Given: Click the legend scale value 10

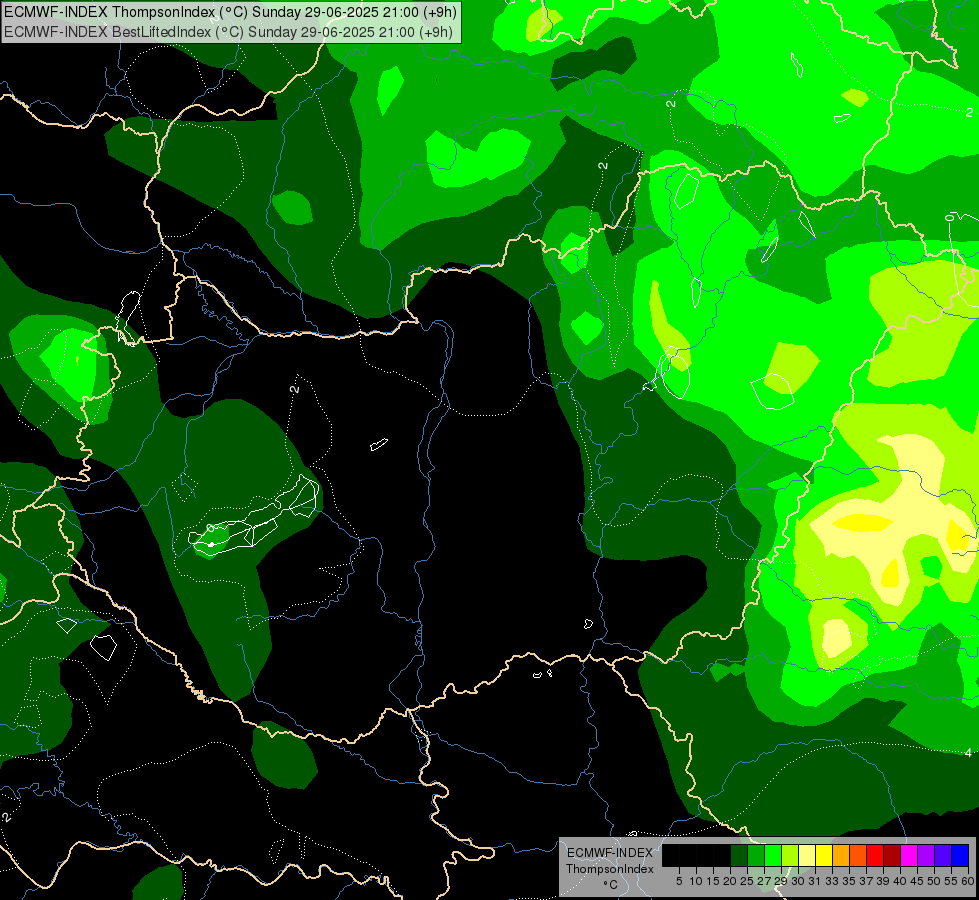Looking at the screenshot, I should click(696, 881).
